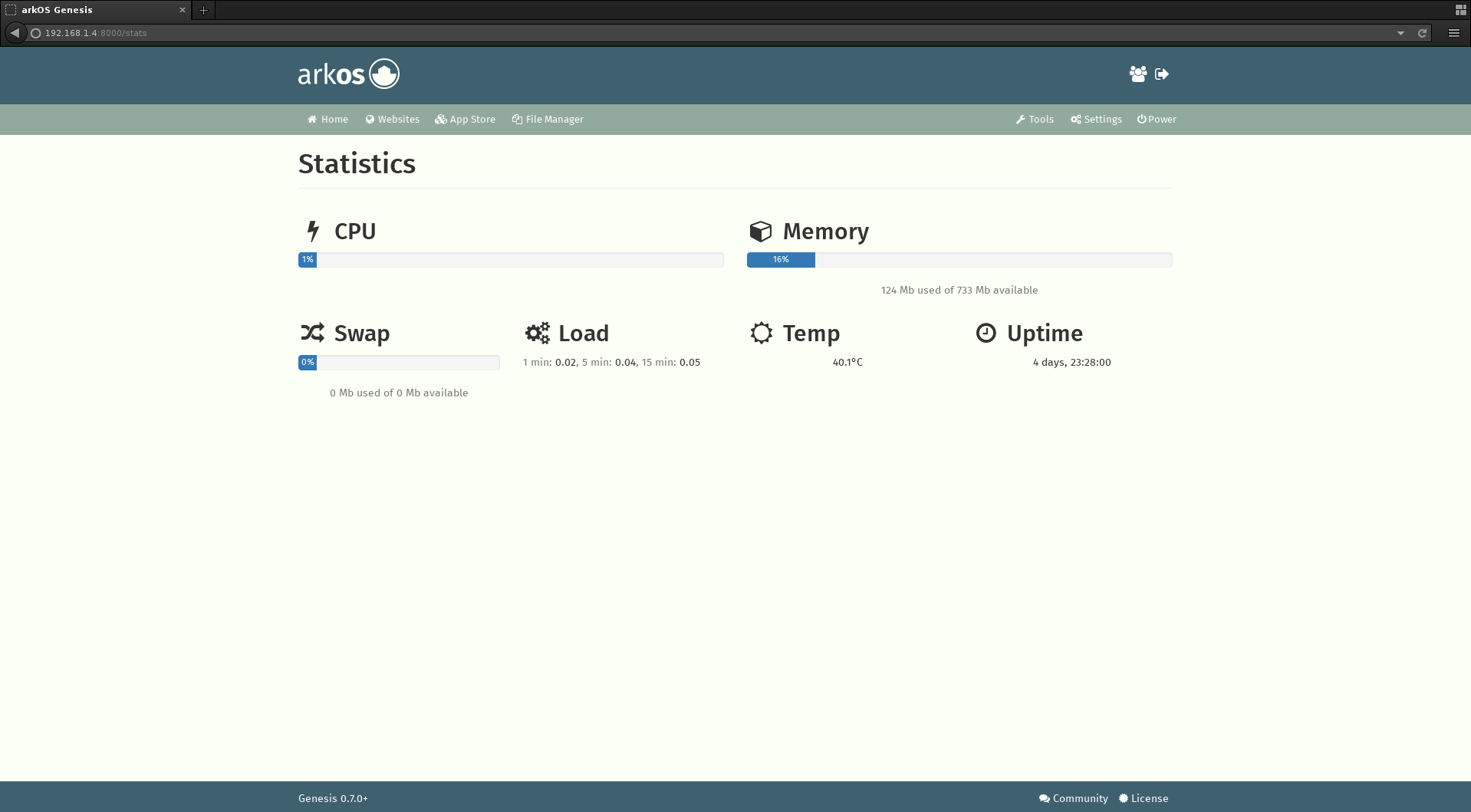
Task: Click the CPU usage progress bar
Action: pos(511,260)
